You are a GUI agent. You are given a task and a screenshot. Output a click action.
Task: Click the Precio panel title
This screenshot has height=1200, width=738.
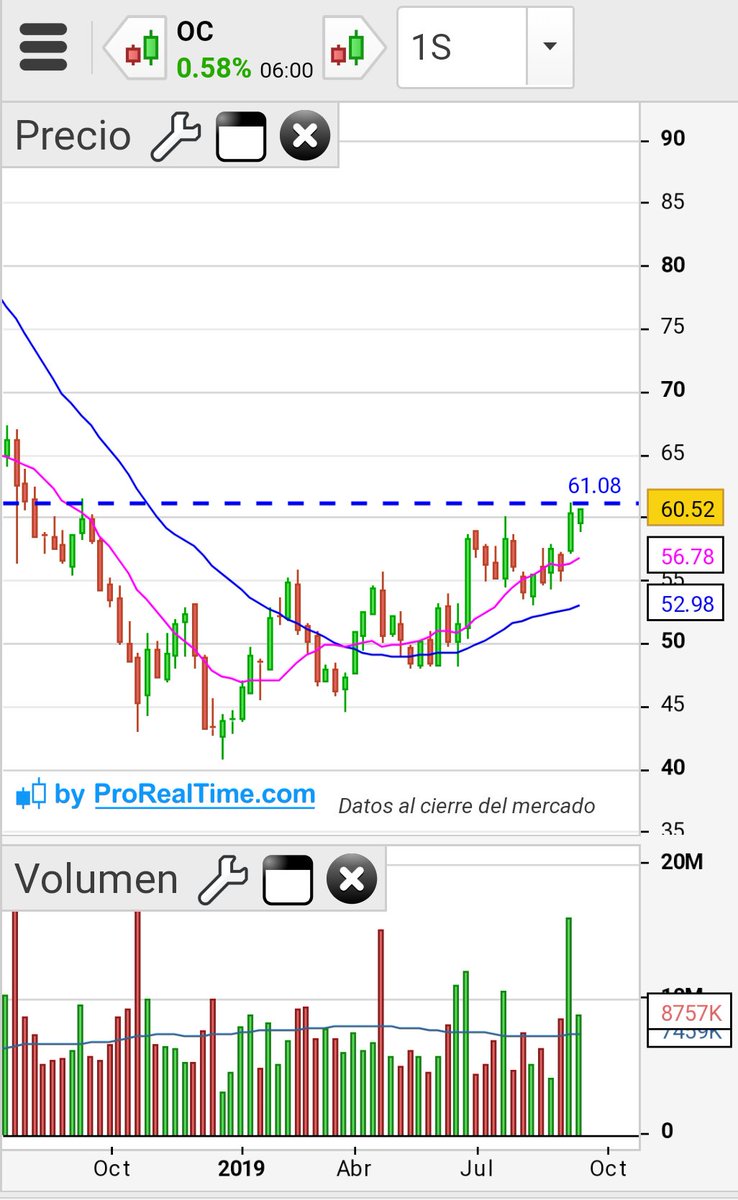73,136
